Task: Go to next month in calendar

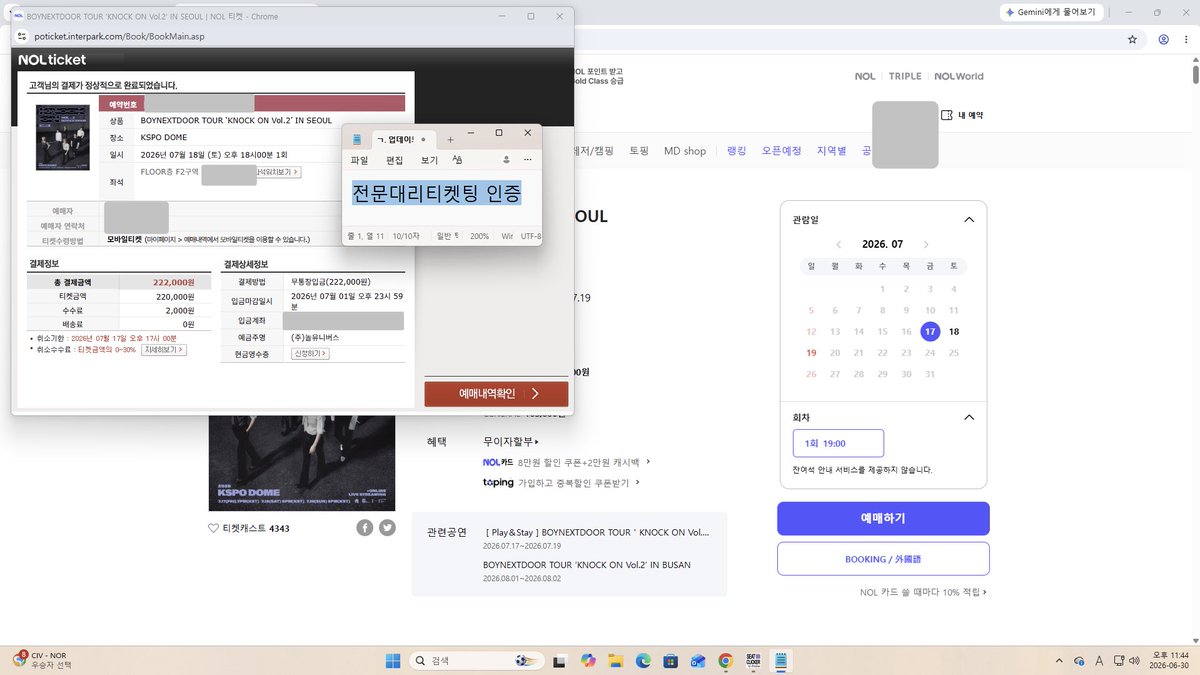Action: coord(926,244)
